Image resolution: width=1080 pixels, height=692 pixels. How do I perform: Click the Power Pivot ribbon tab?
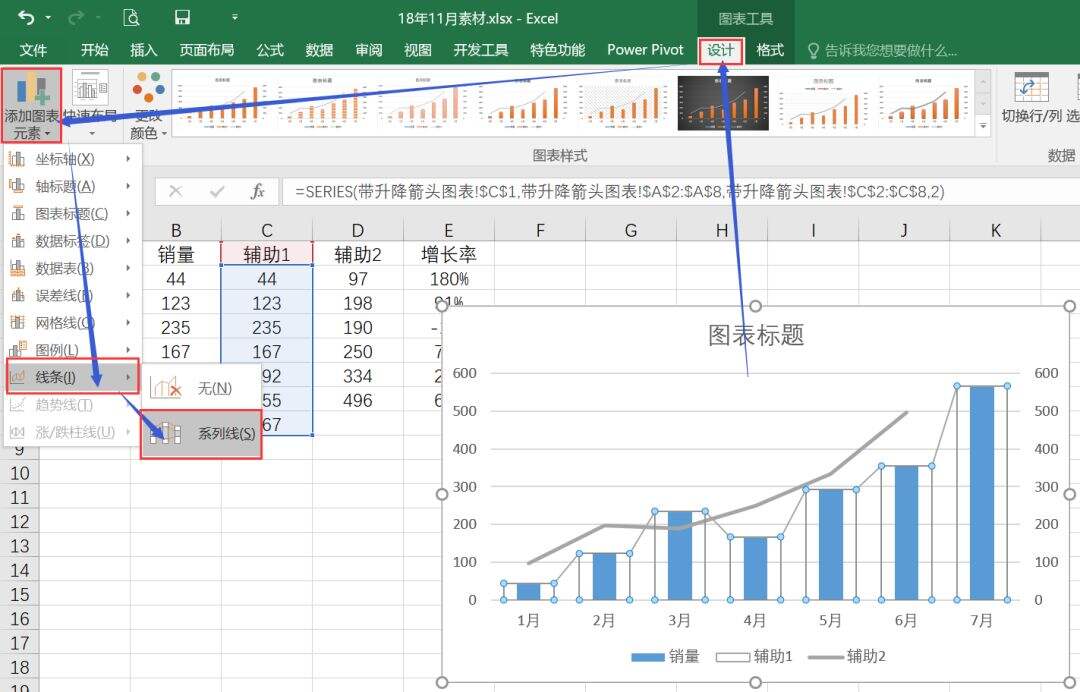pos(644,50)
